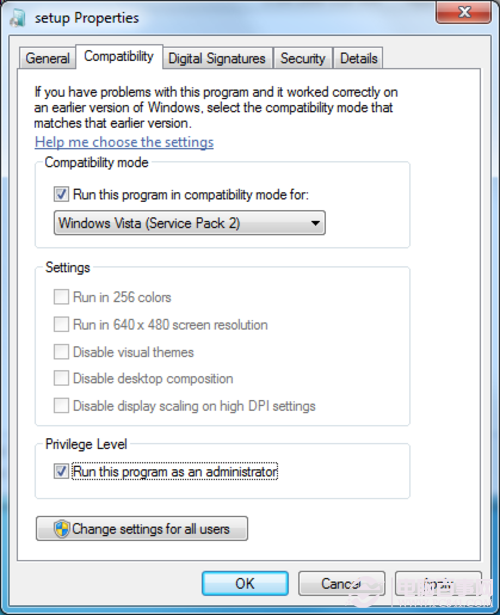Viewport: 500px width, 615px height.
Task: Check the Run in 256 colors box
Action: click(x=61, y=297)
